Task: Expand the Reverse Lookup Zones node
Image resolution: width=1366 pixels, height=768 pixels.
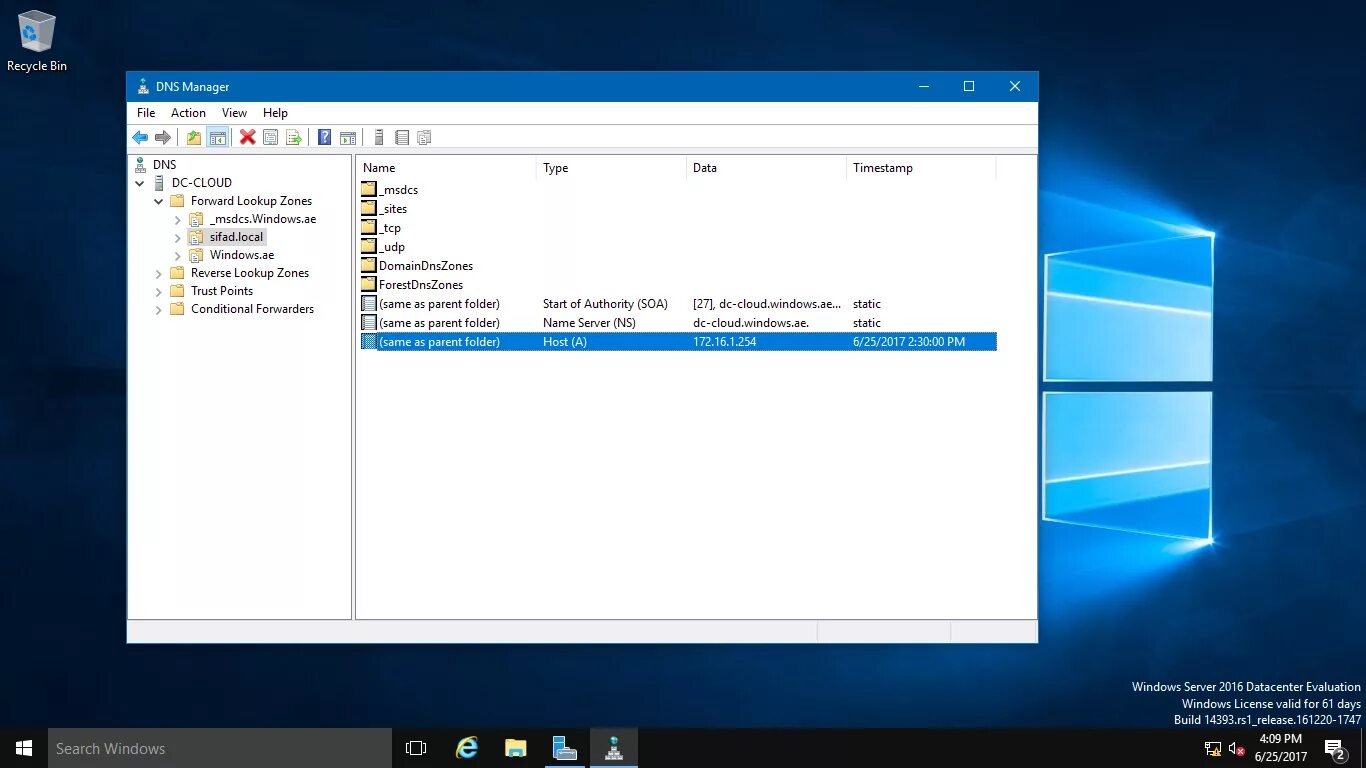Action: click(158, 272)
